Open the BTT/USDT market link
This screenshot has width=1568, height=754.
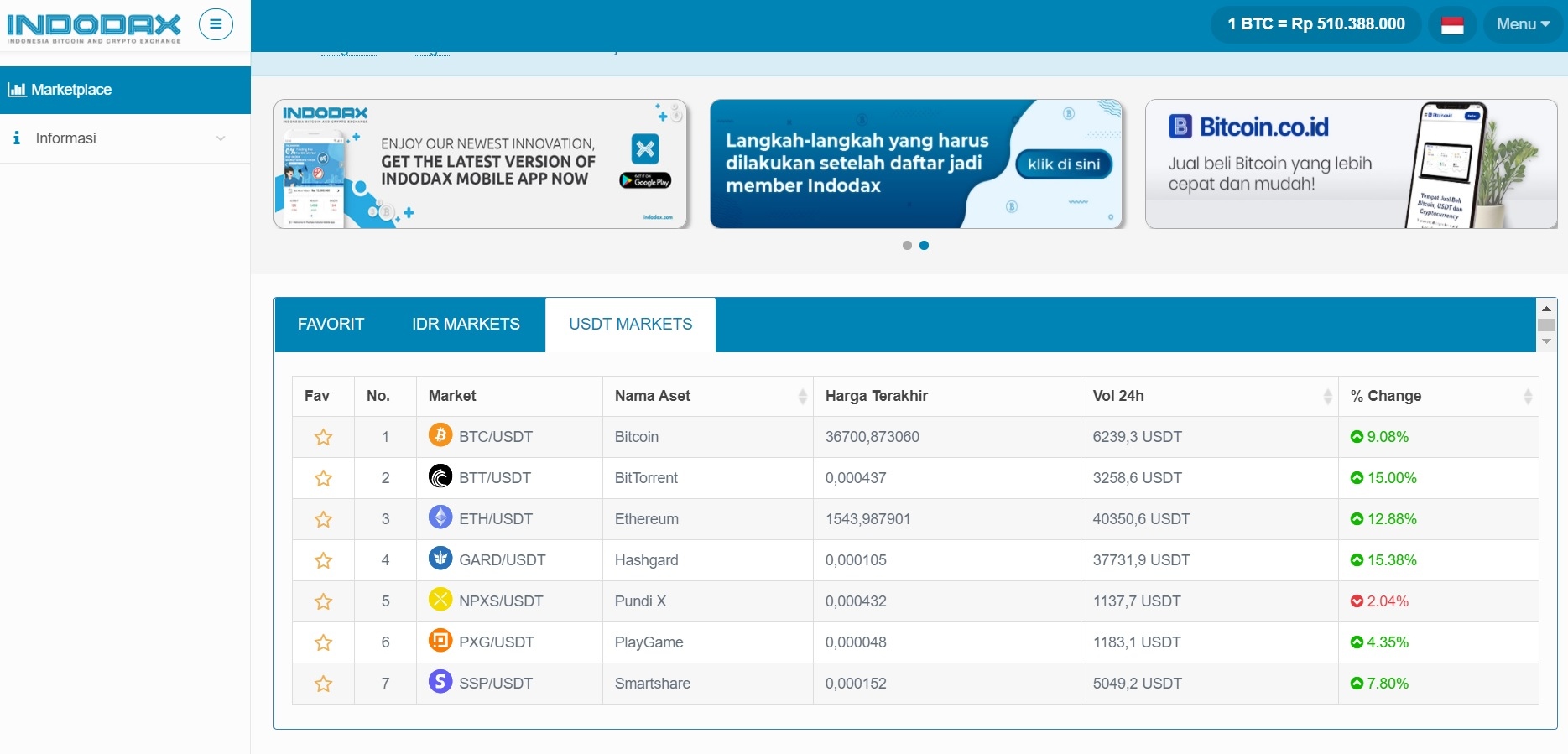(495, 478)
